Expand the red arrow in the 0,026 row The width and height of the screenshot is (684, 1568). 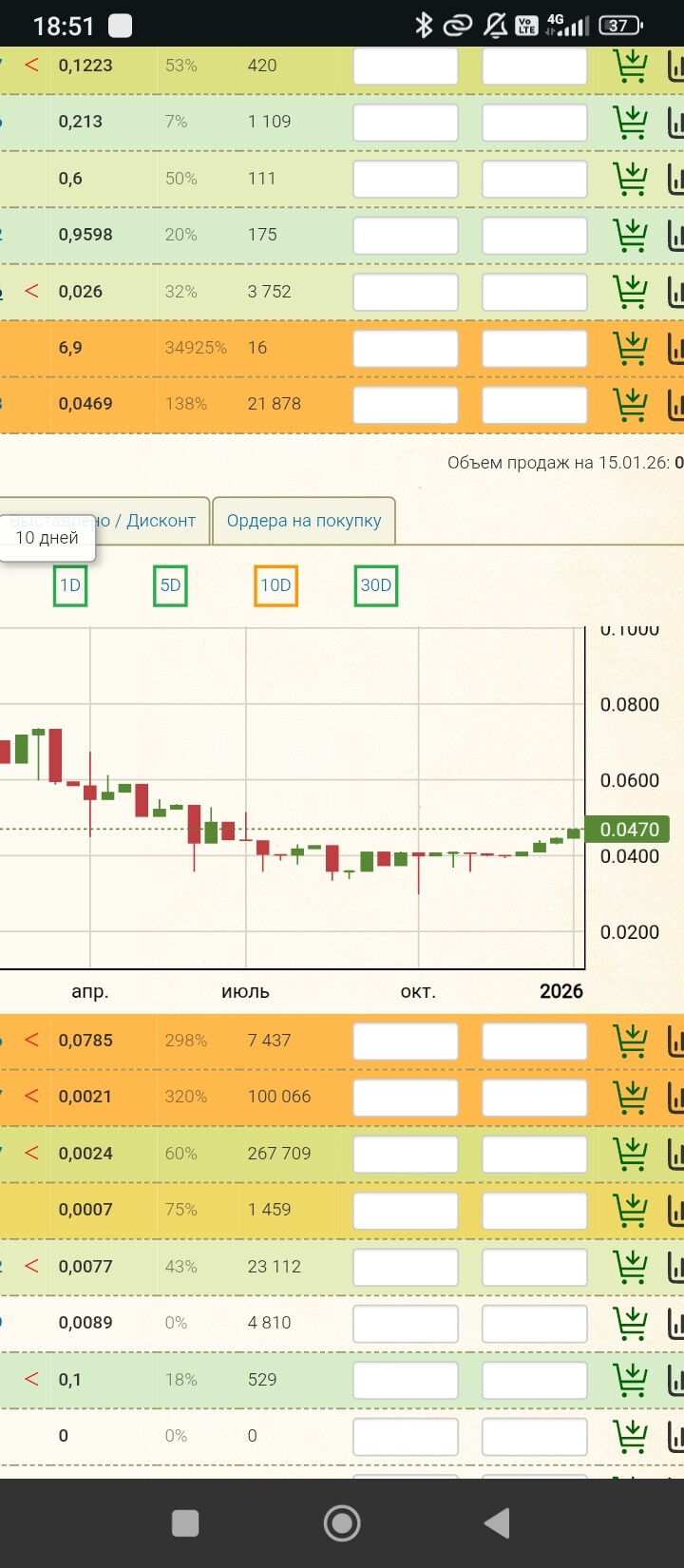click(31, 291)
